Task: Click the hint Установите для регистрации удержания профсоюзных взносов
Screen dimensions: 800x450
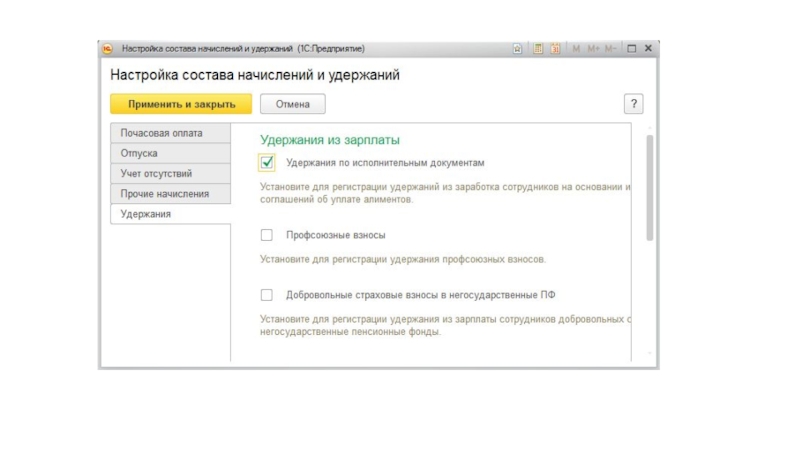Action: [403, 259]
